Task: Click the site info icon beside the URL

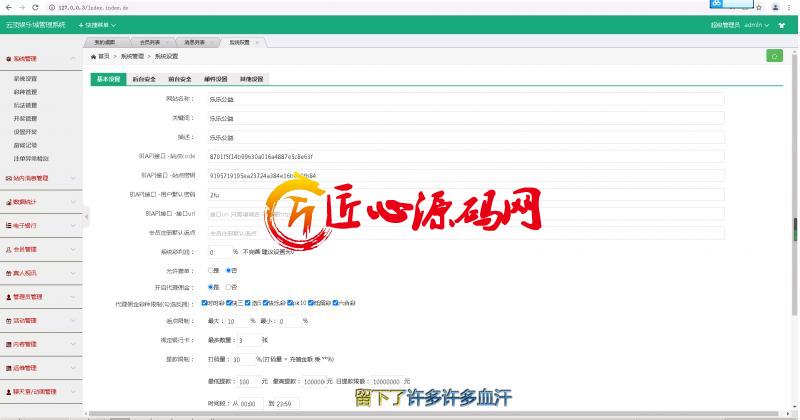Action: (52, 8)
